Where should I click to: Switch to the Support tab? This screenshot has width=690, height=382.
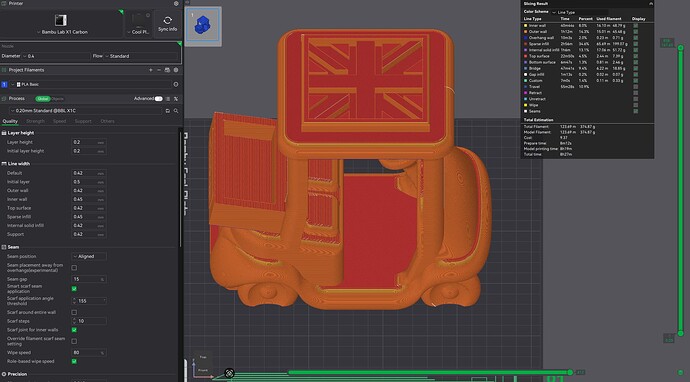83,121
